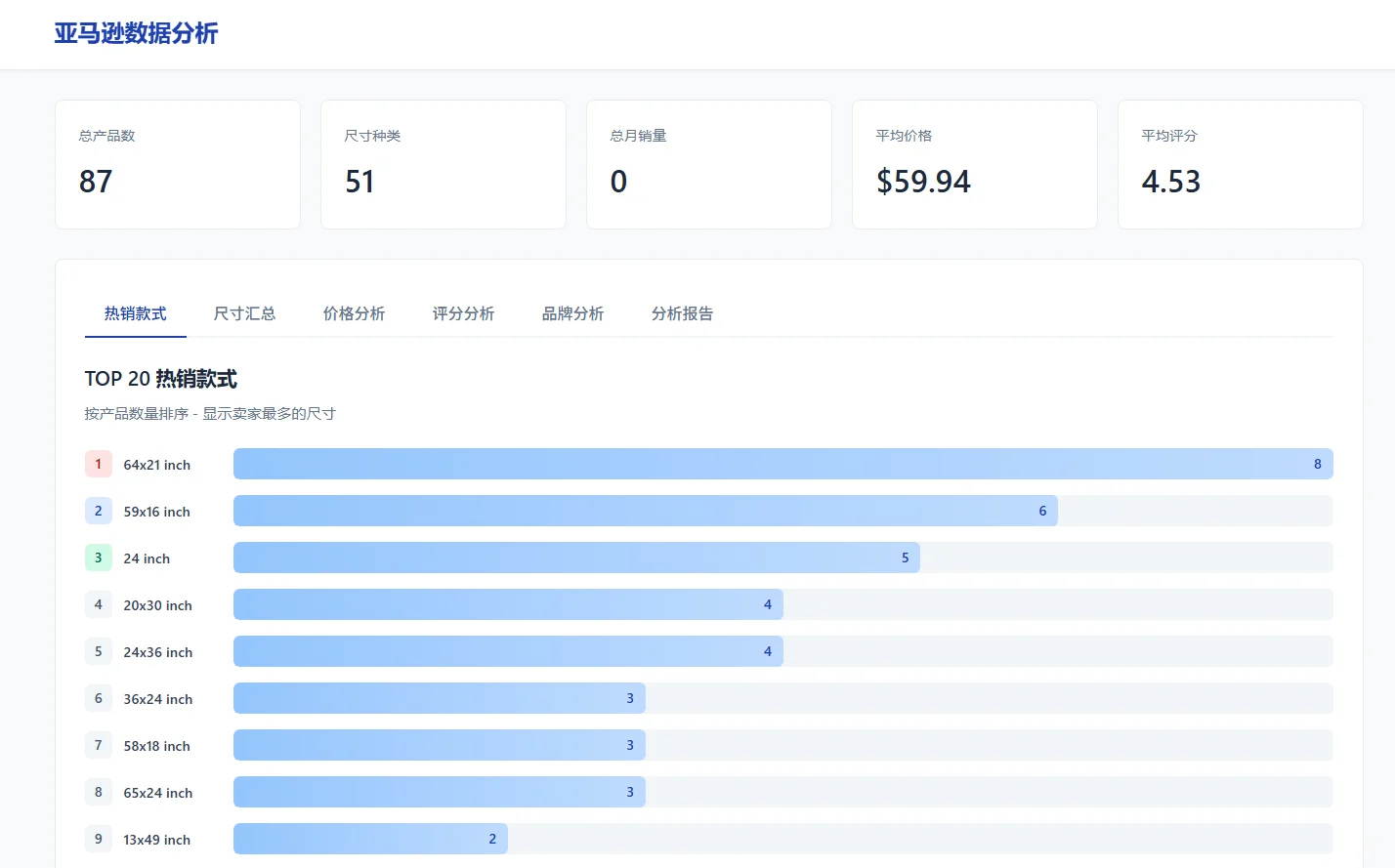Click the average price value $59.94
The image size is (1395, 868).
pyautogui.click(x=924, y=182)
